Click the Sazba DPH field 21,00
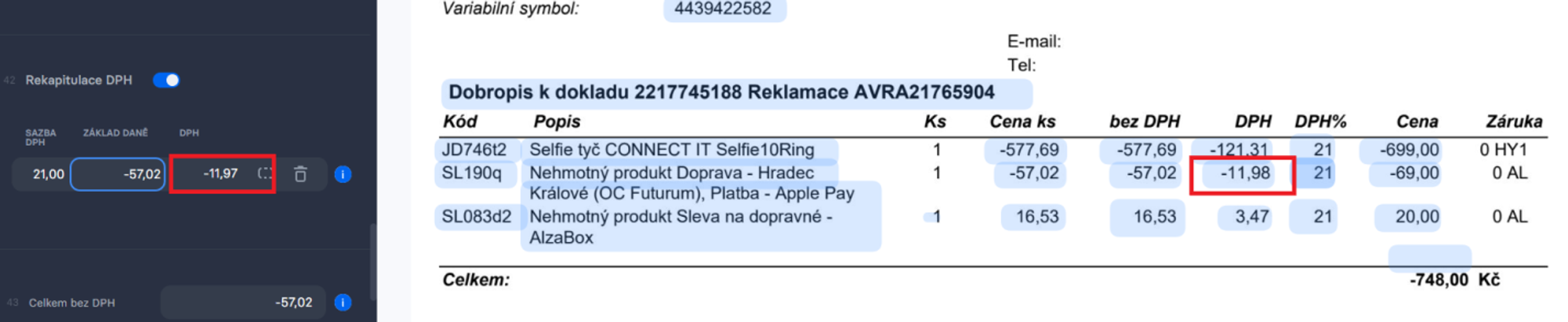The width and height of the screenshot is (1568, 322). [x=42, y=174]
